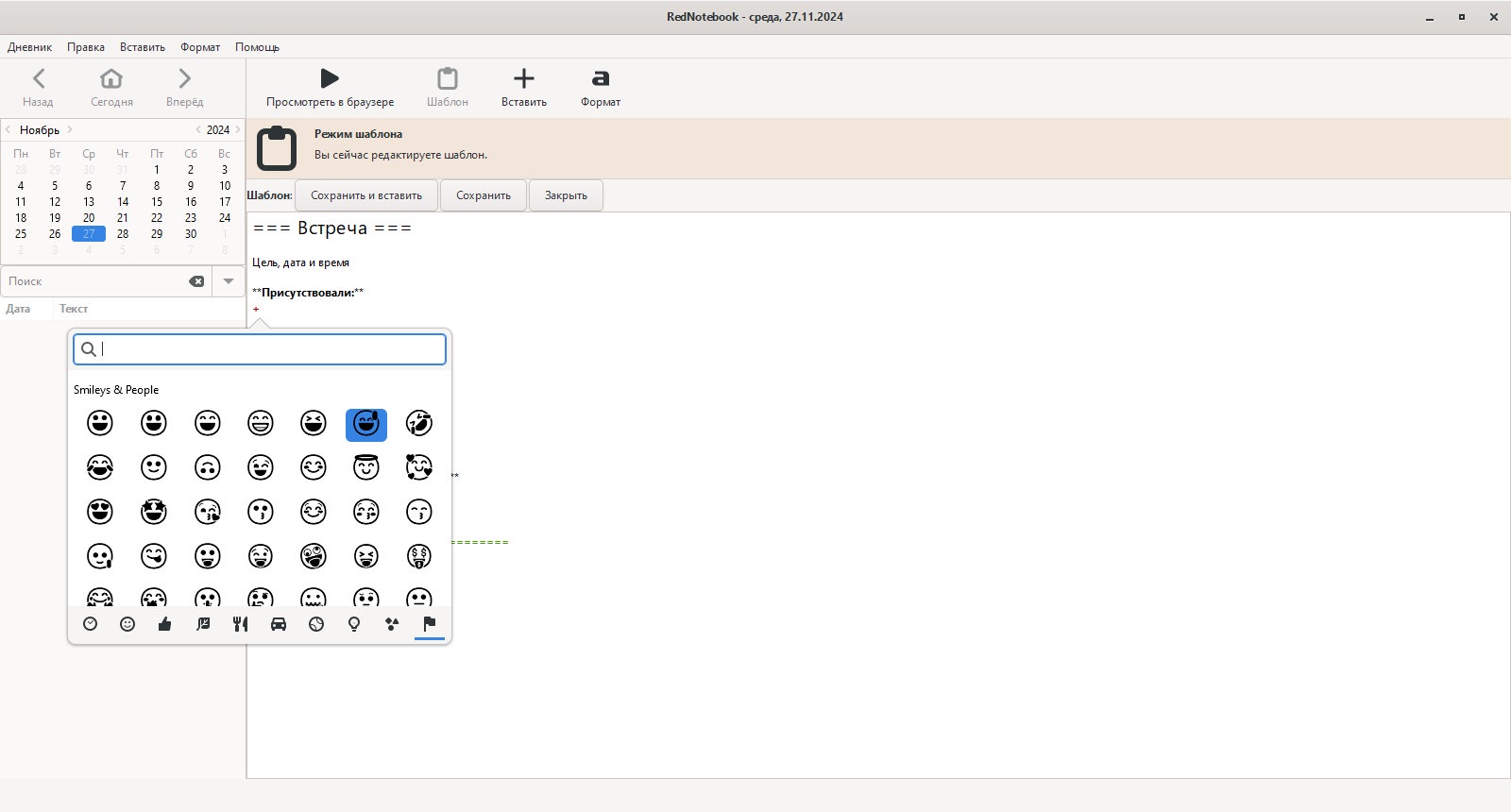Pick the face blowing a kiss emoji

coord(207,512)
